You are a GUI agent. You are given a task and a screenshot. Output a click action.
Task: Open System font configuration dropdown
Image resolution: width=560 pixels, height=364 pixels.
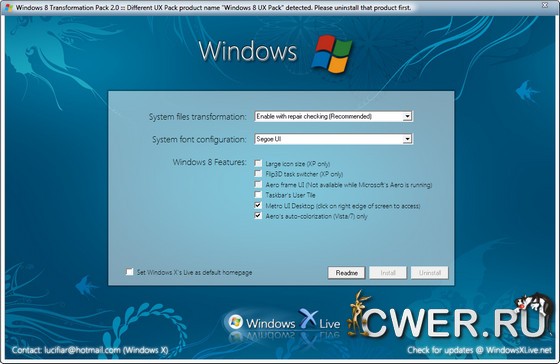pyautogui.click(x=407, y=139)
